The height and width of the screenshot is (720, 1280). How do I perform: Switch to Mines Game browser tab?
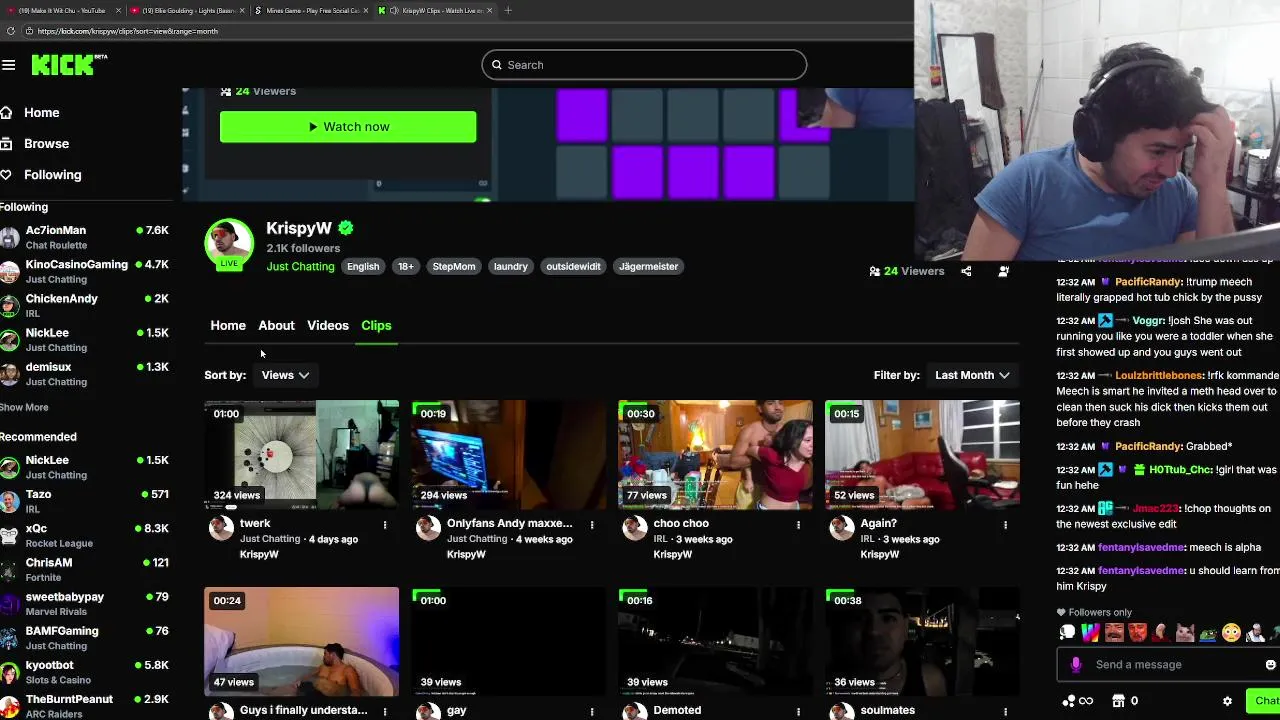tap(310, 10)
